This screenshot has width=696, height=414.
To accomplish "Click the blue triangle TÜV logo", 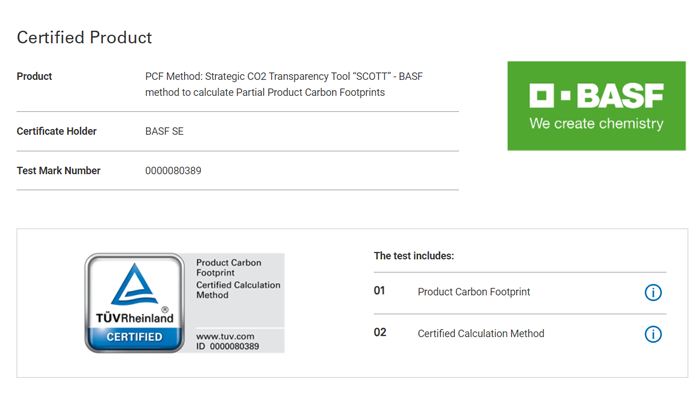I will 135,284.
